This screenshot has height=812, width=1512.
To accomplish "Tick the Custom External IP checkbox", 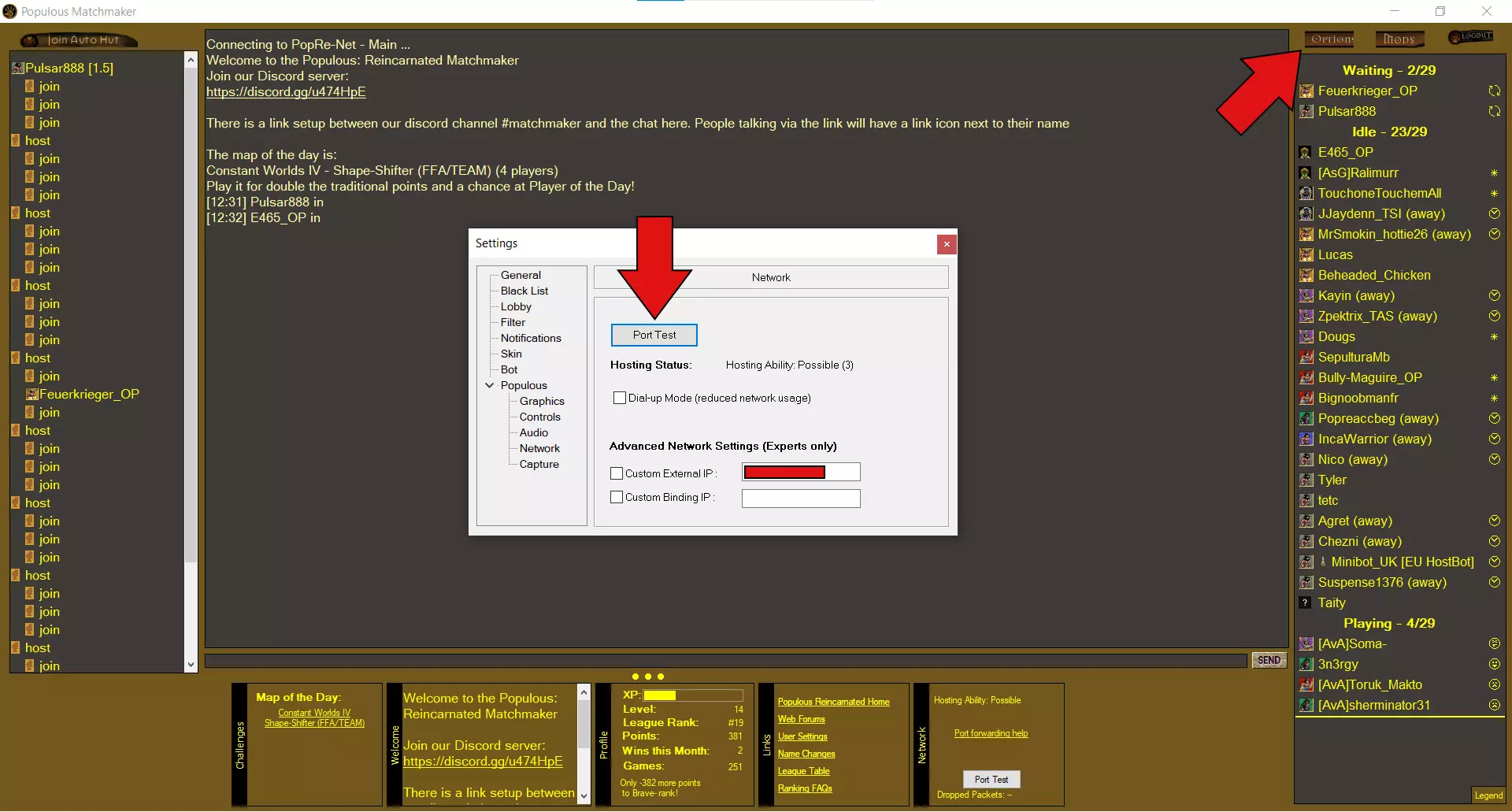I will coord(617,474).
